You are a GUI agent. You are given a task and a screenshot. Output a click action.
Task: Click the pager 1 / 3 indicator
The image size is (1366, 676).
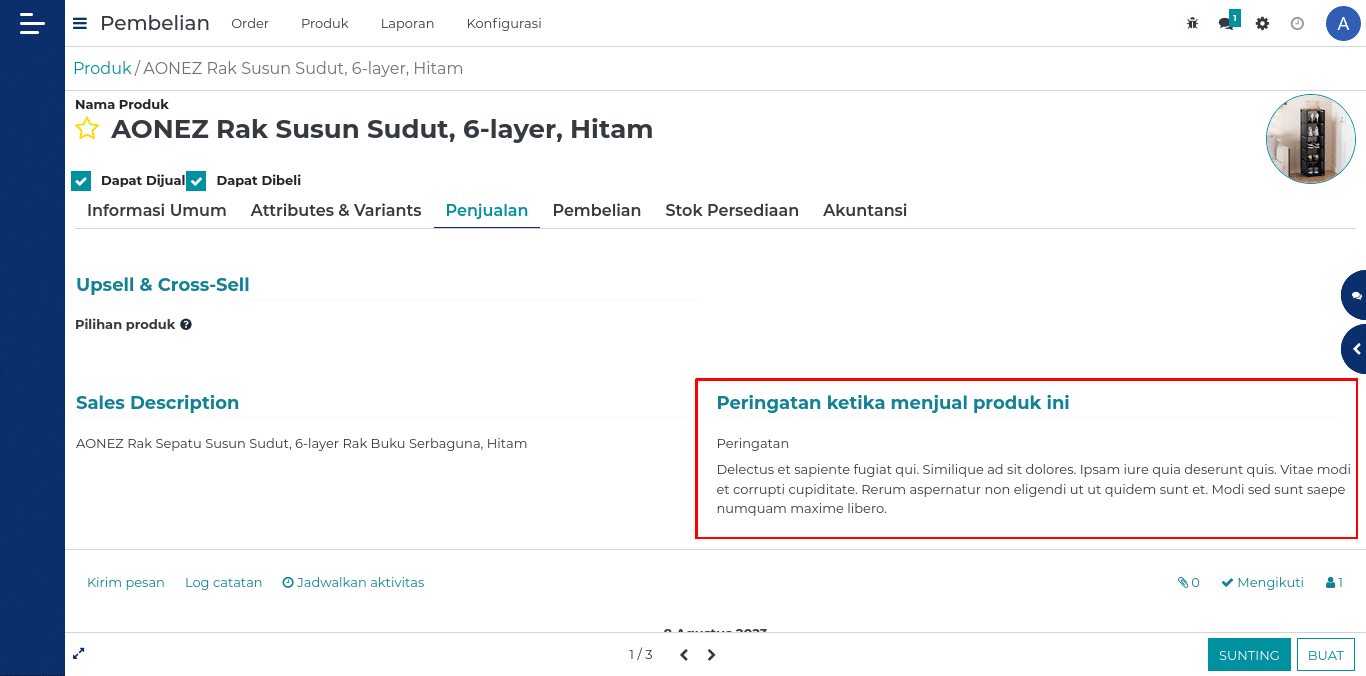pos(641,655)
